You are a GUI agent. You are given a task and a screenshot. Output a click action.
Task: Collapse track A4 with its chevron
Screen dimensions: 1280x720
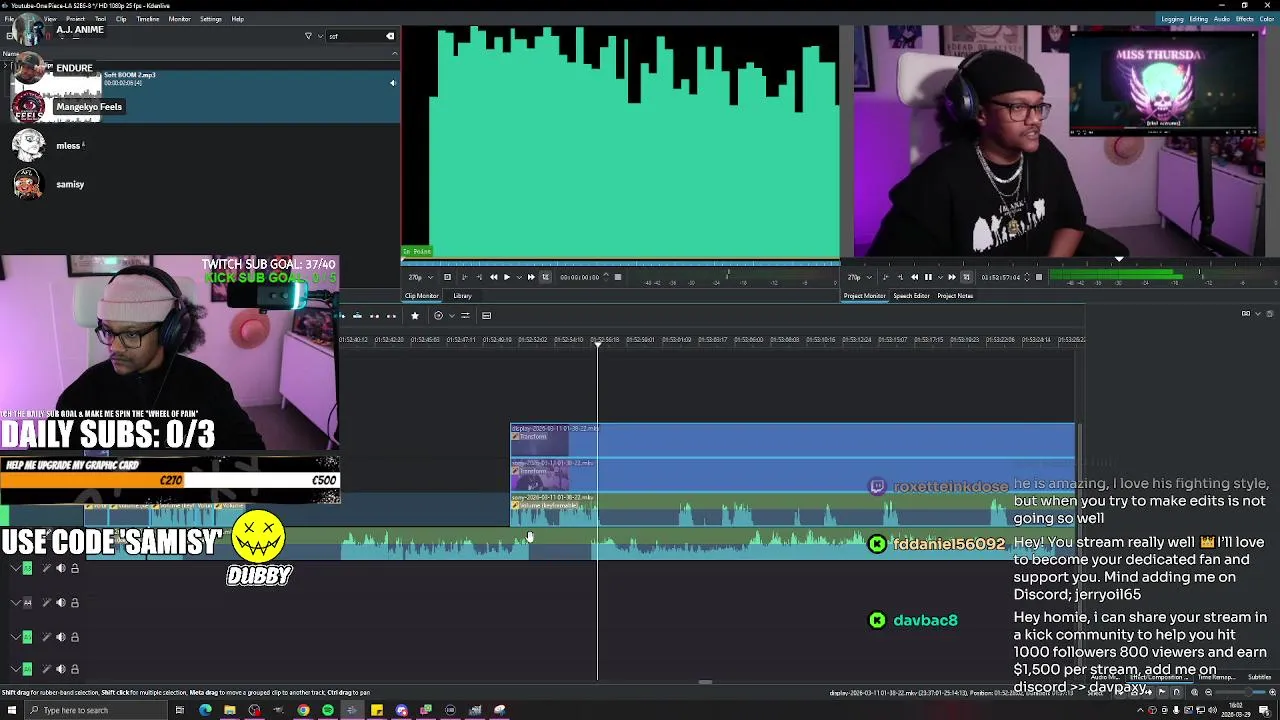(15, 602)
